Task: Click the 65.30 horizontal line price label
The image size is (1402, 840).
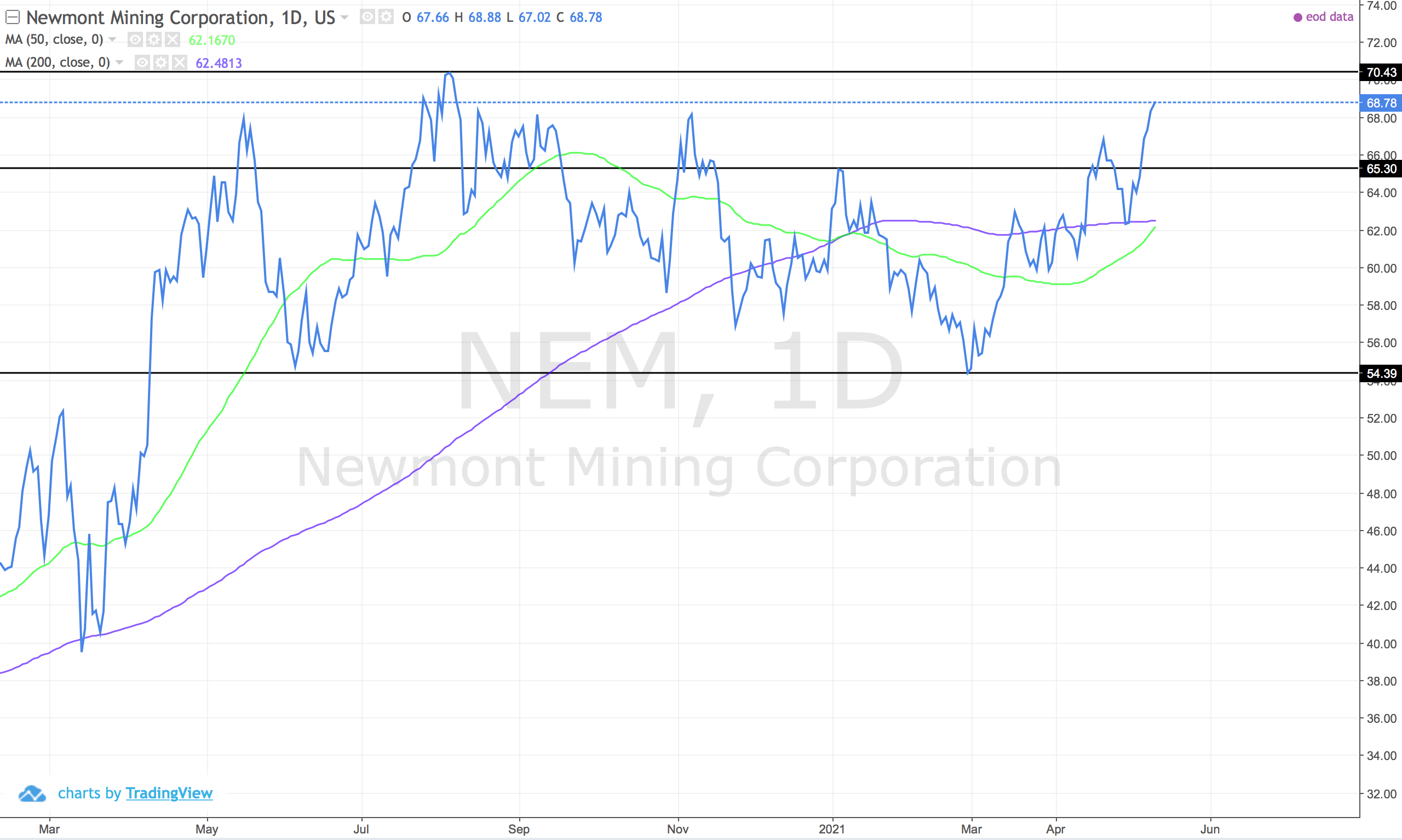Action: click(1381, 169)
